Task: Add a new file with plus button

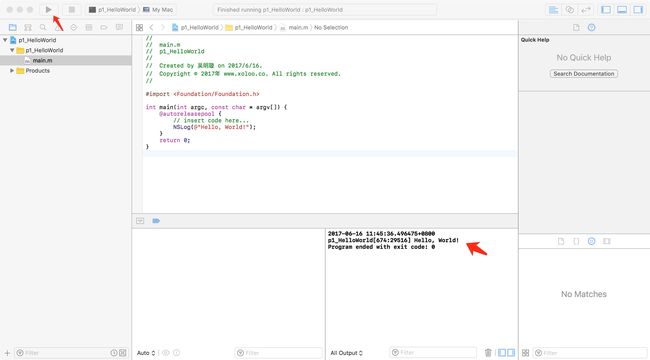Action: (7, 353)
